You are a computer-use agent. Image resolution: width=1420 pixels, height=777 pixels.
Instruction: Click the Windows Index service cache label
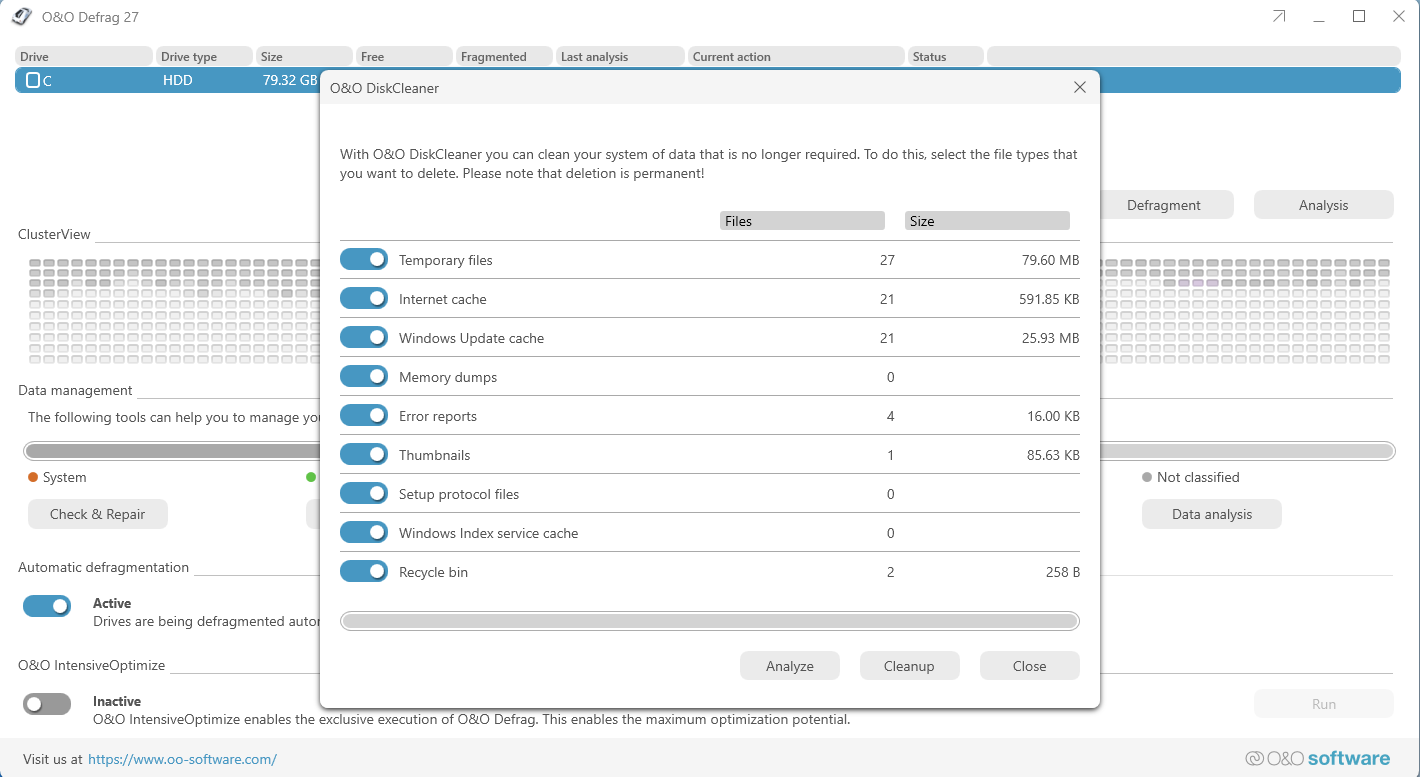[489, 533]
